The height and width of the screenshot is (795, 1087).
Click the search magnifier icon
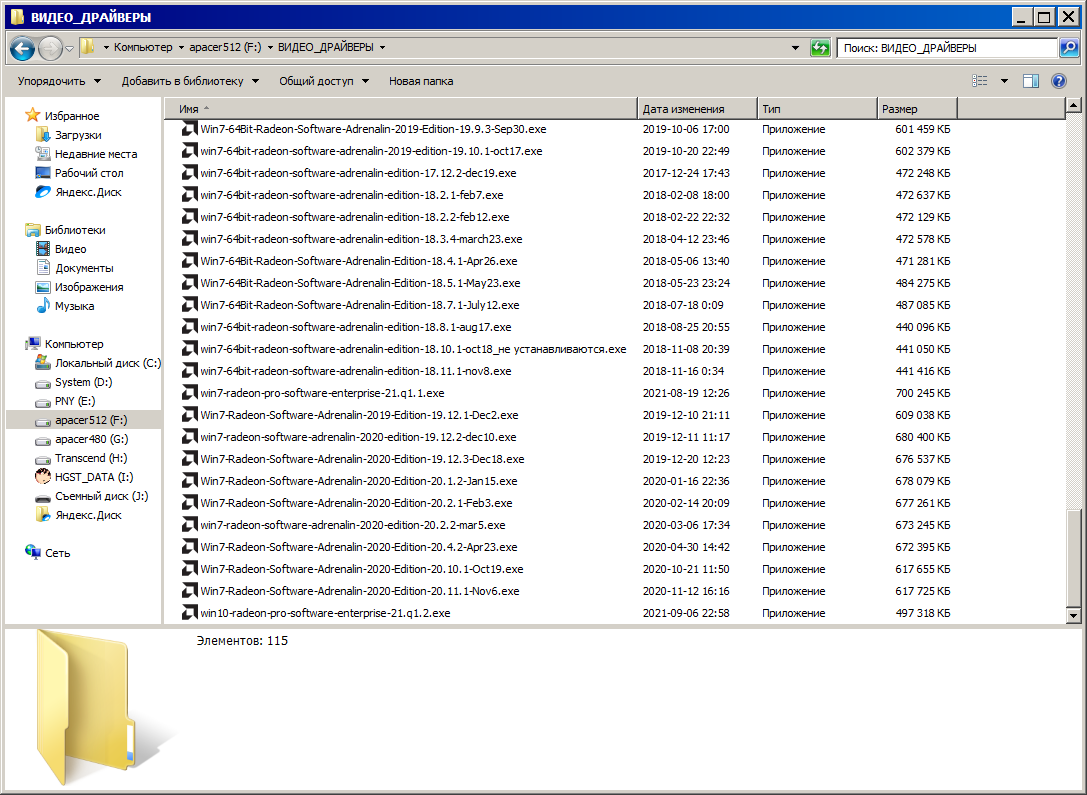1069,48
